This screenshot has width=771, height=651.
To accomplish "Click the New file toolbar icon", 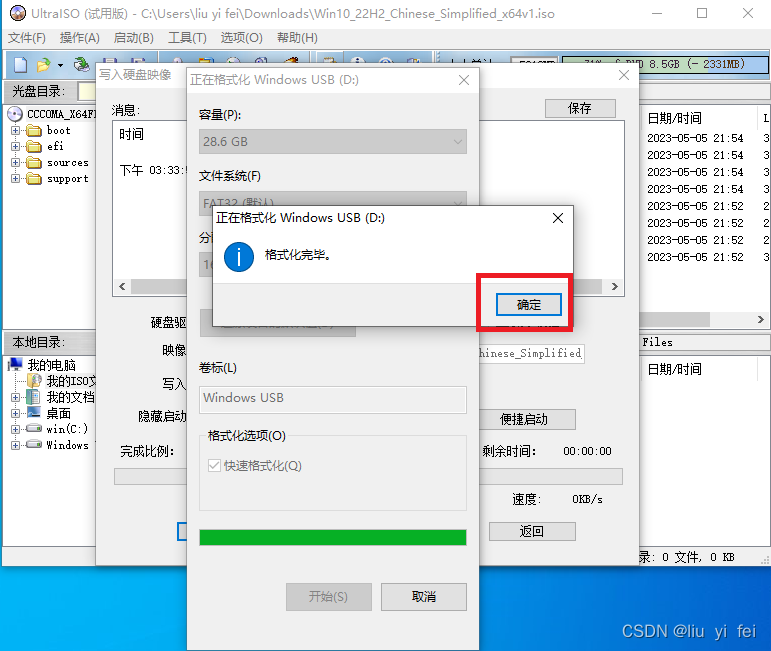I will pos(21,64).
